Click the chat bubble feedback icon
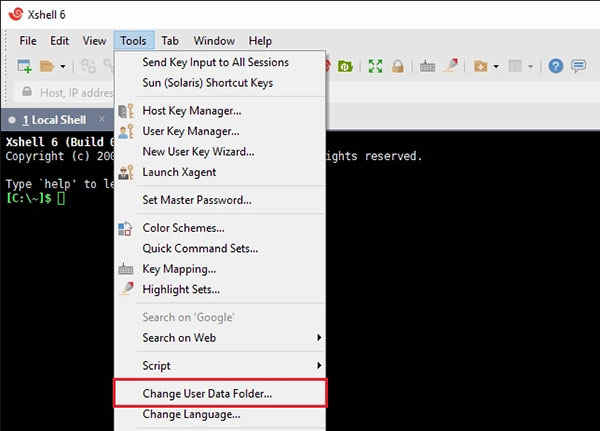Screen dimensions: 600x431 tap(578, 66)
